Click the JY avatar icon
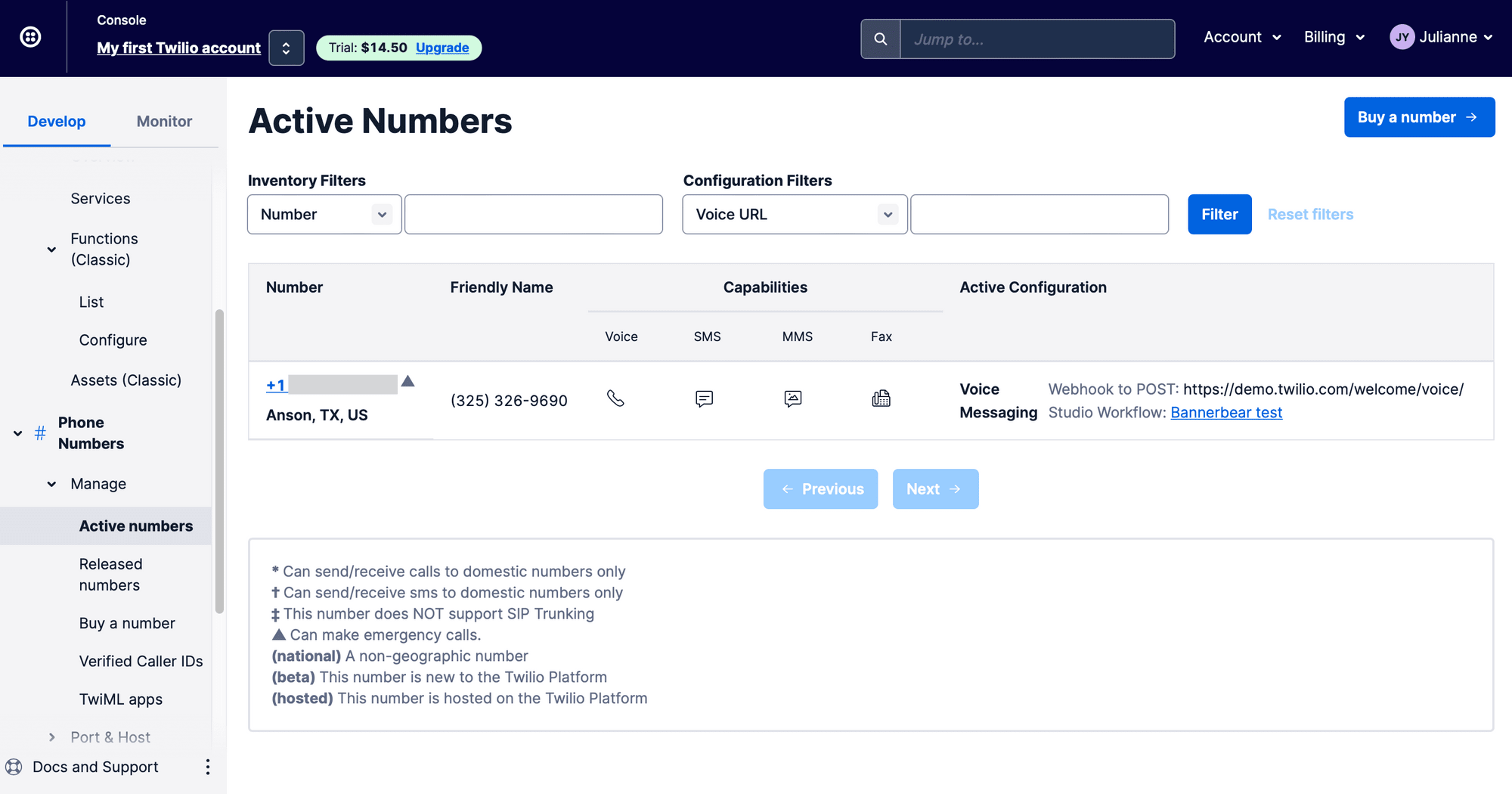 pyautogui.click(x=1402, y=37)
